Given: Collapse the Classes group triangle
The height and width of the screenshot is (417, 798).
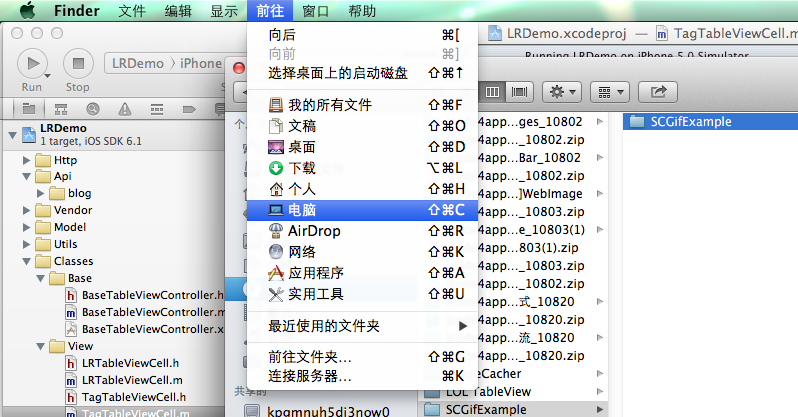Looking at the screenshot, I should [x=26, y=262].
